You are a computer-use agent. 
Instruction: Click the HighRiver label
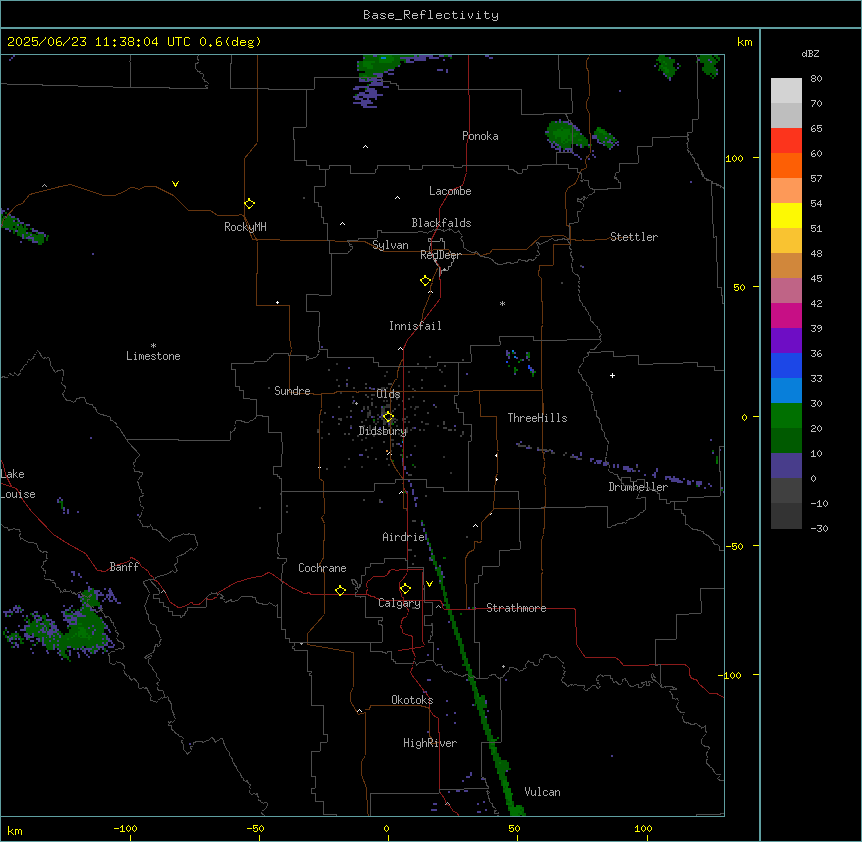pyautogui.click(x=430, y=743)
